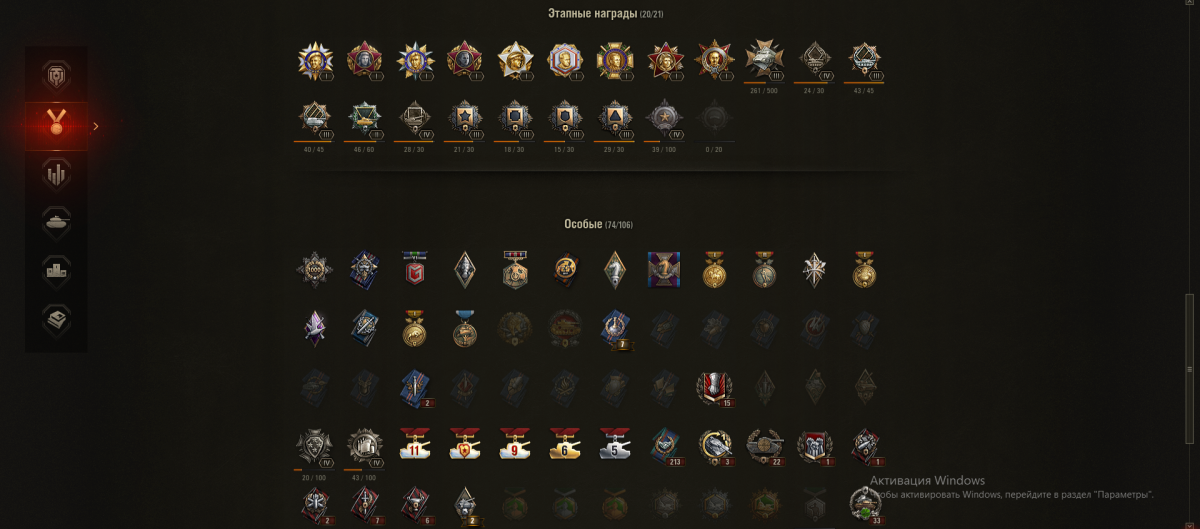This screenshot has height=529, width=1200.
Task: Open the stacked-books collection sidebar tab
Action: click(x=56, y=318)
